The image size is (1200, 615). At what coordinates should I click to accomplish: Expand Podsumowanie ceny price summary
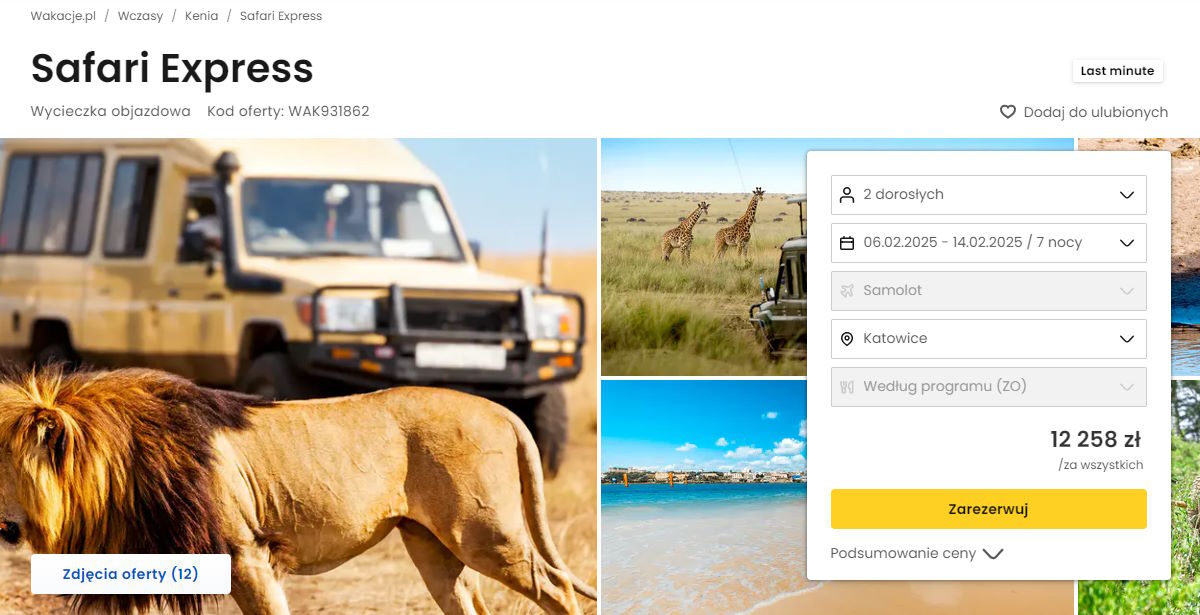pyautogui.click(x=916, y=553)
